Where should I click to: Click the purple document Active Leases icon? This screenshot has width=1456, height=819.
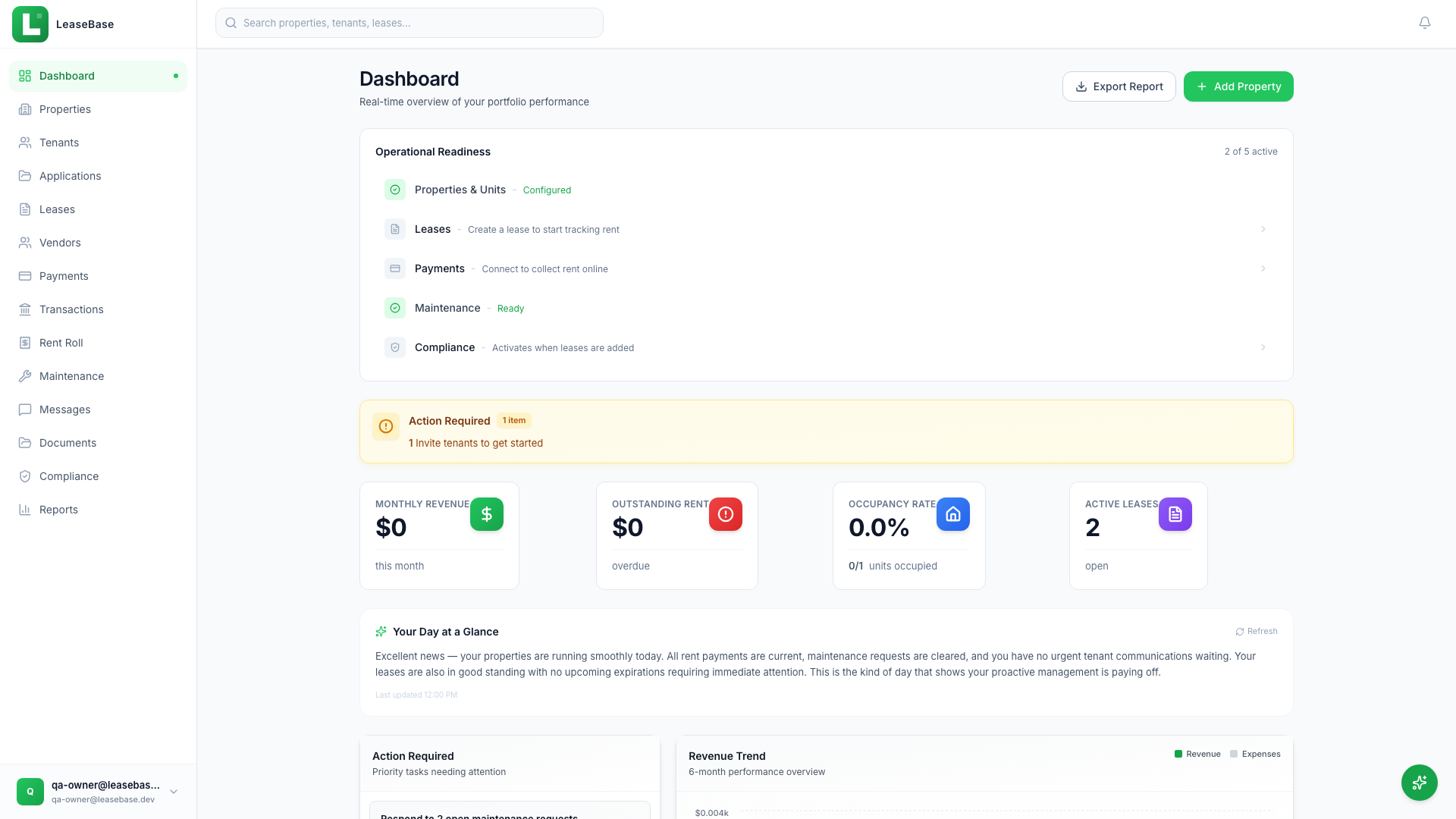point(1175,514)
